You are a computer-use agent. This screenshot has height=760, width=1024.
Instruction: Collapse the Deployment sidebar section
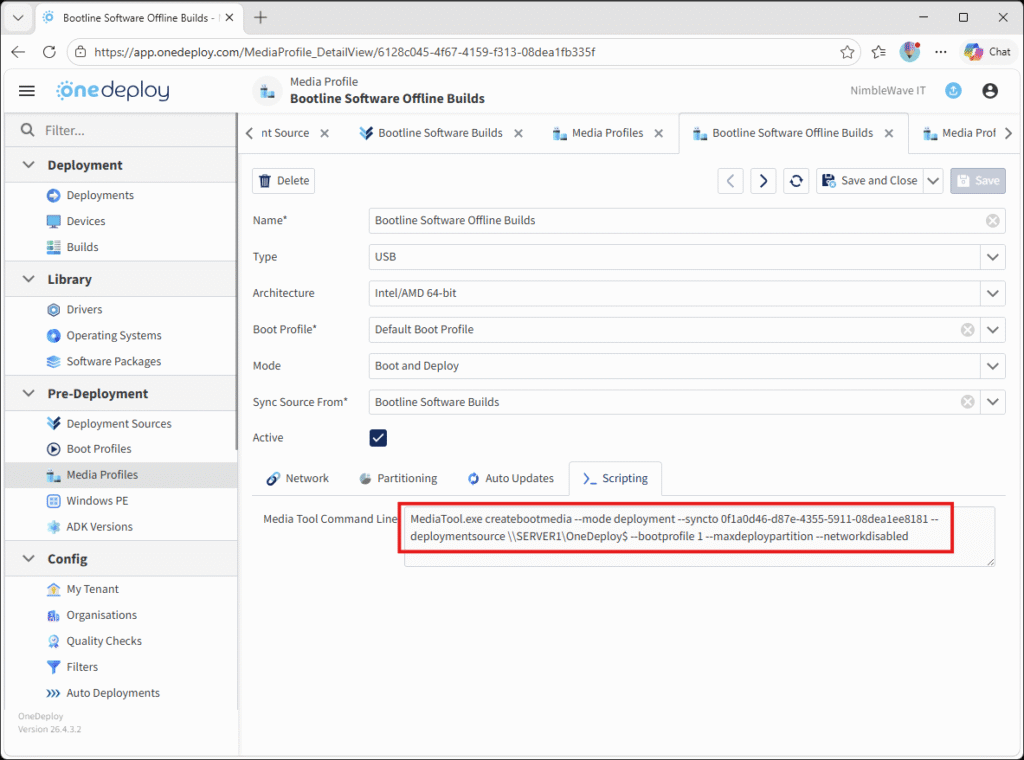tap(28, 165)
